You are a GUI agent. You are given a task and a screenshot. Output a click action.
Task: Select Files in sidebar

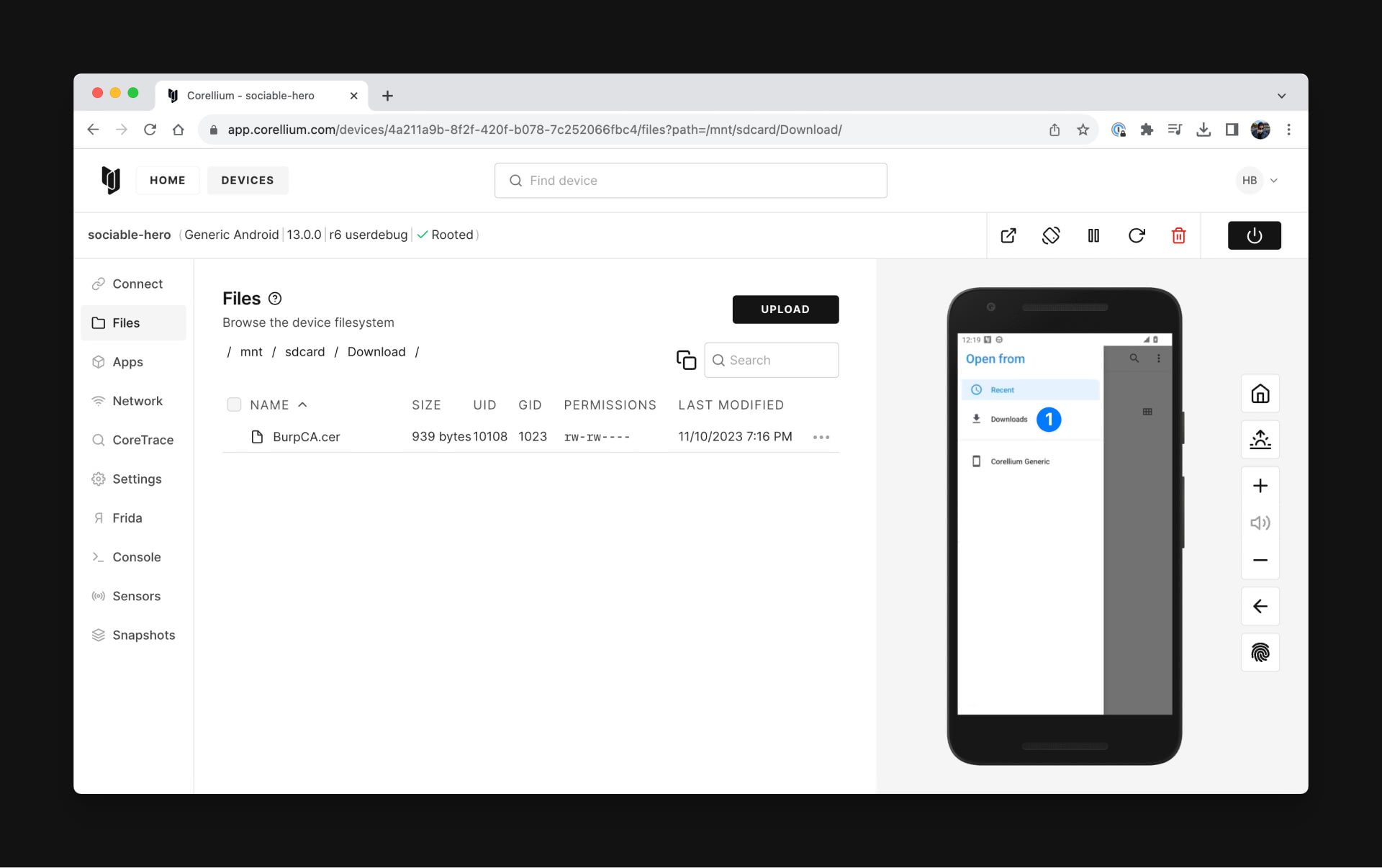[x=134, y=322]
